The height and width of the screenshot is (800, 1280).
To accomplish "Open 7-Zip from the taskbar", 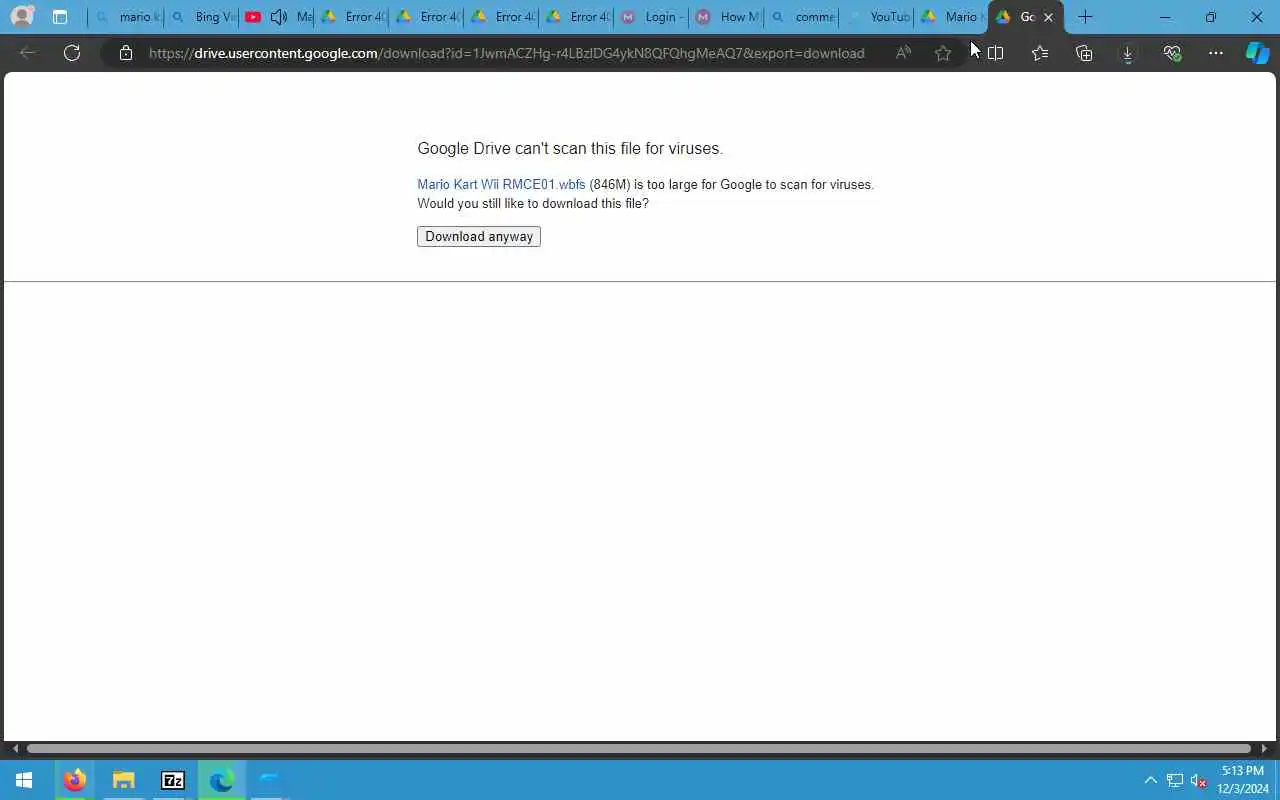I will point(172,780).
